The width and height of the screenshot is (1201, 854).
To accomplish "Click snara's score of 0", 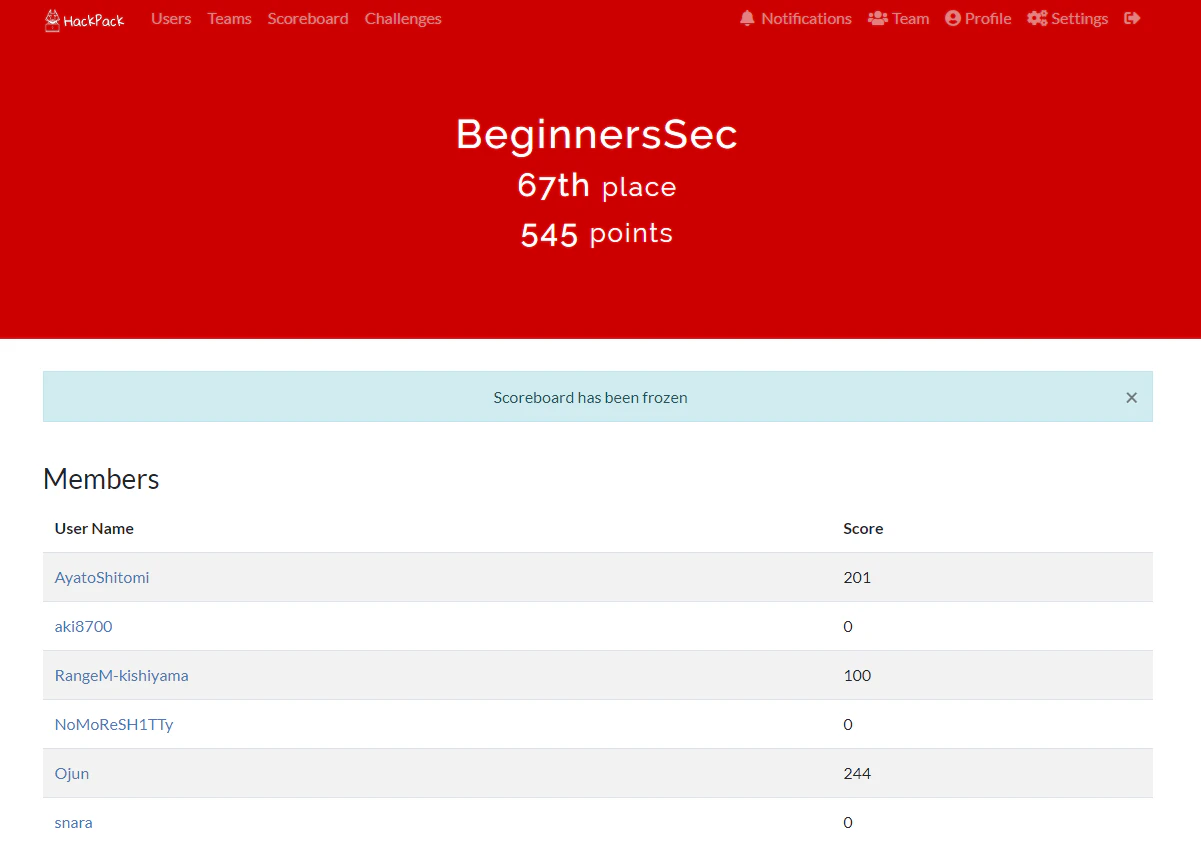I will point(848,822).
